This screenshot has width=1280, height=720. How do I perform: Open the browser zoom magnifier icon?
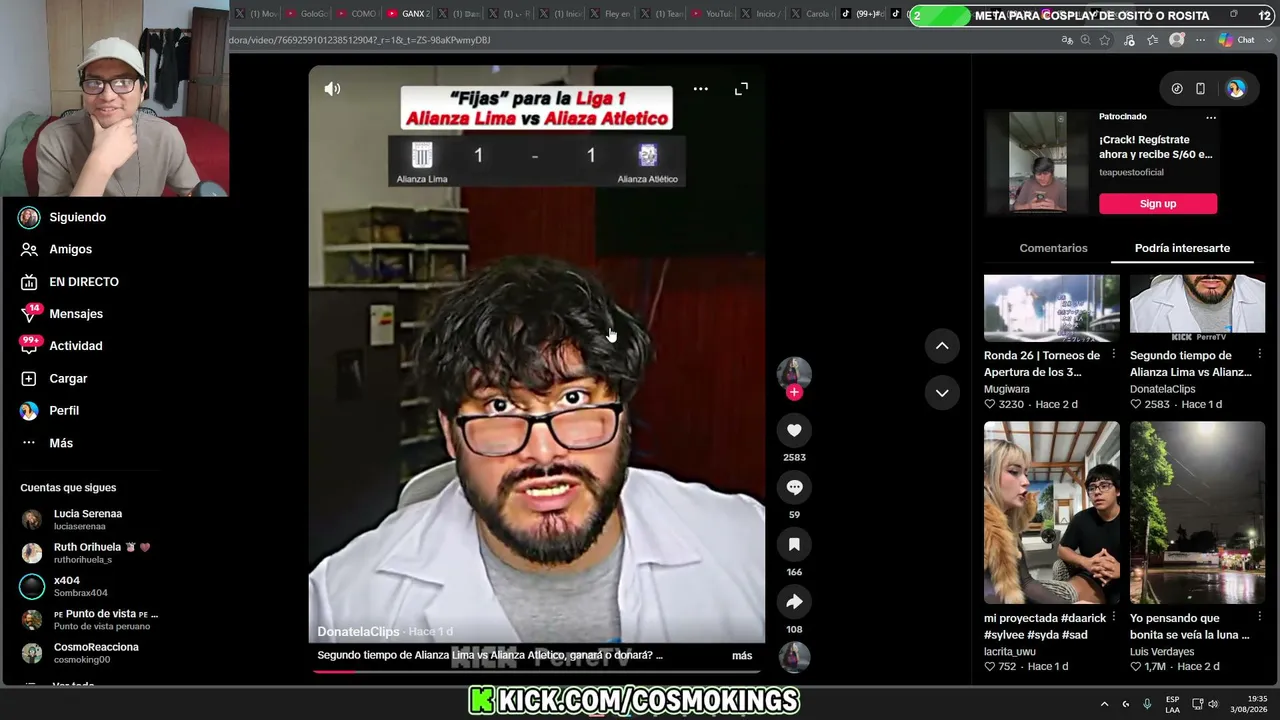[x=1086, y=40]
